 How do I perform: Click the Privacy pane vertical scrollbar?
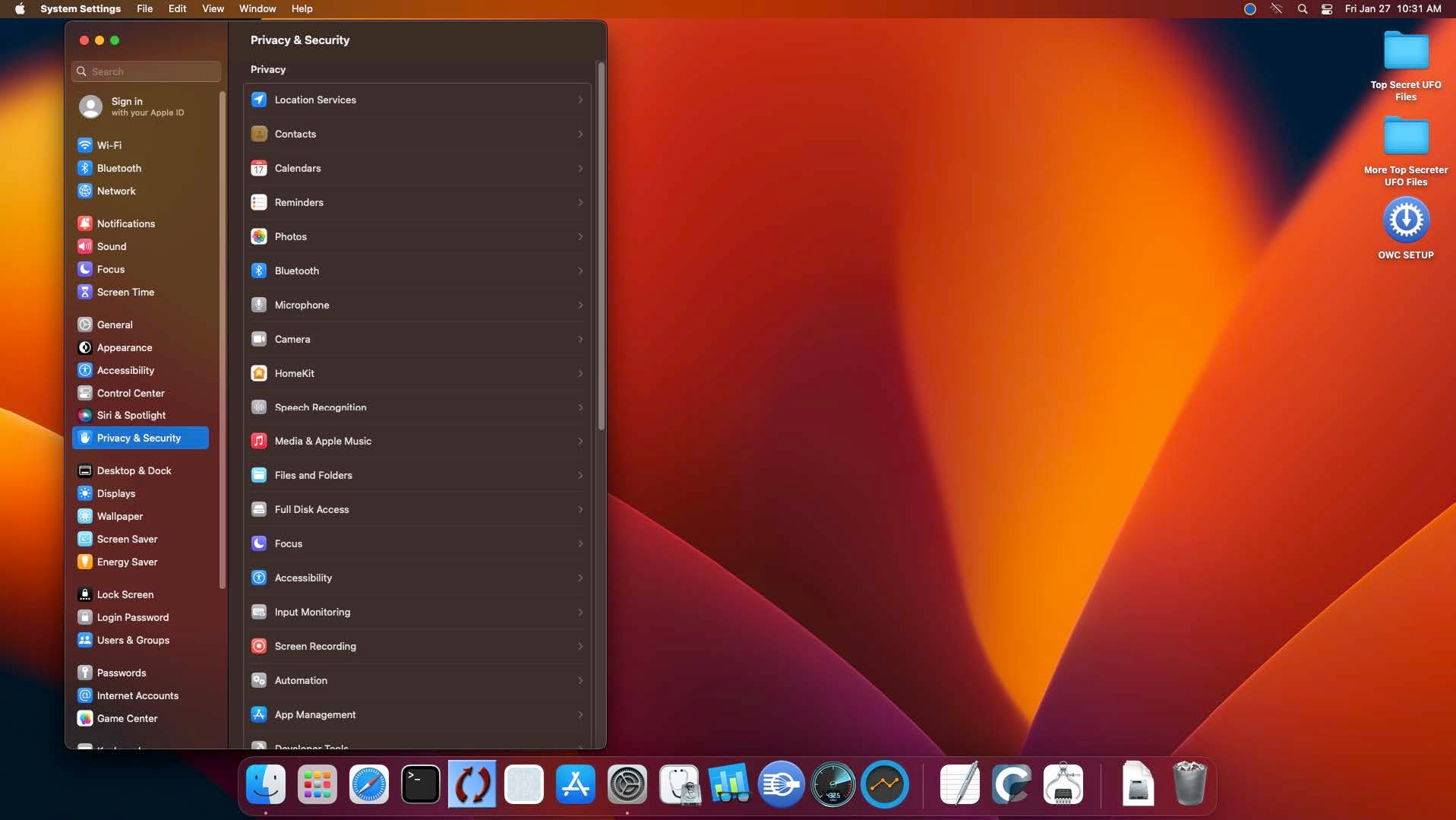pos(601,247)
